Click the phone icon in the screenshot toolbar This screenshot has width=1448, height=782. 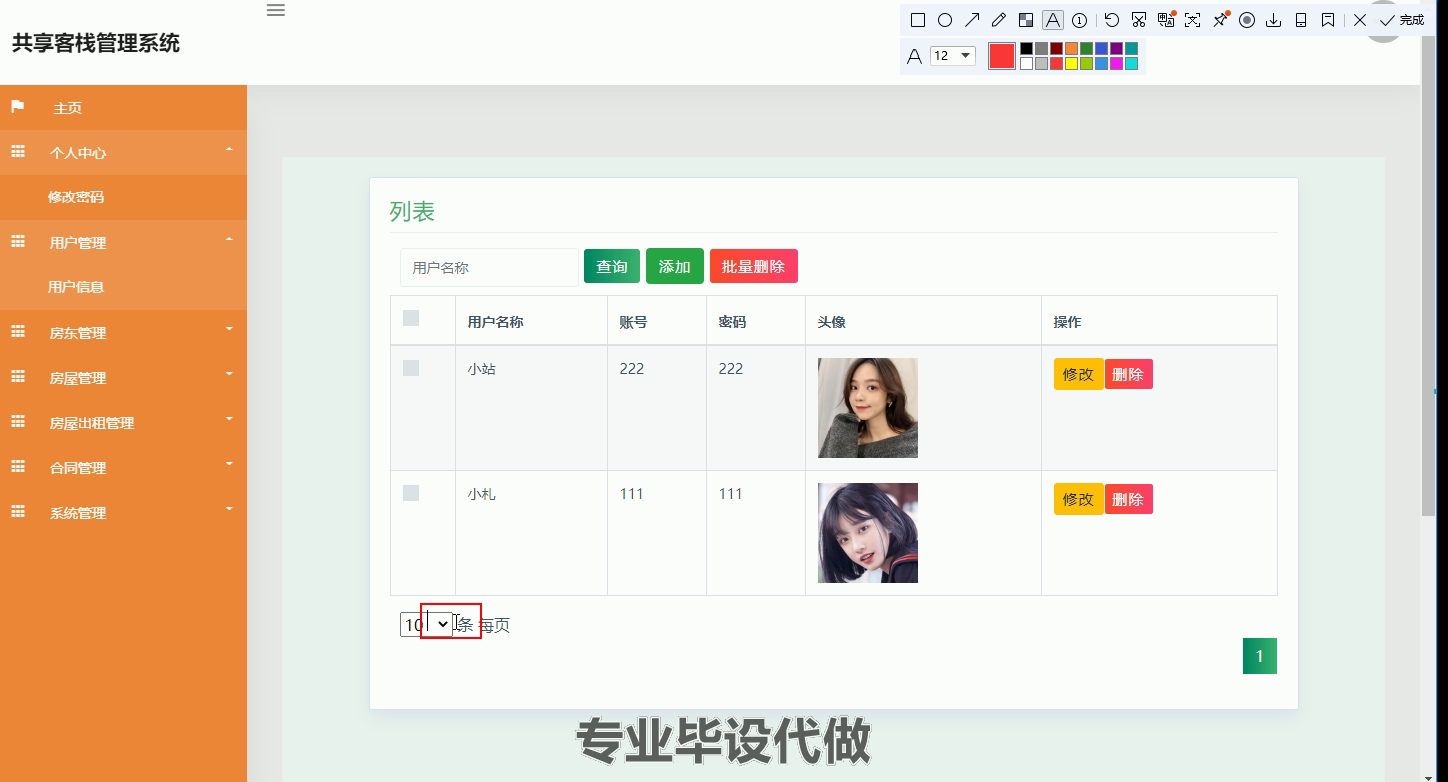coord(1301,20)
